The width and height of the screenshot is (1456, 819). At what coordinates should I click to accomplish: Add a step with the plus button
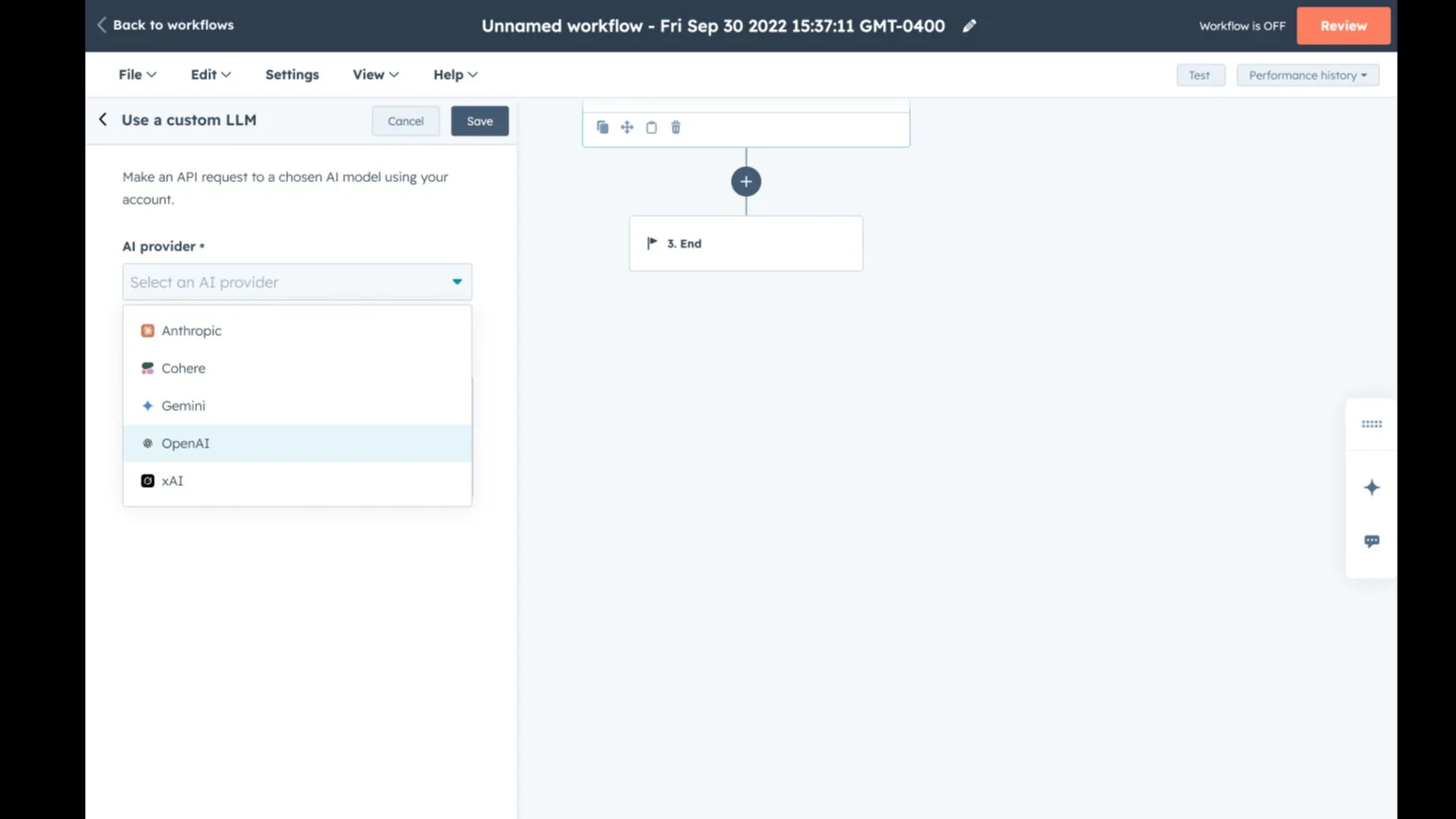coord(746,182)
